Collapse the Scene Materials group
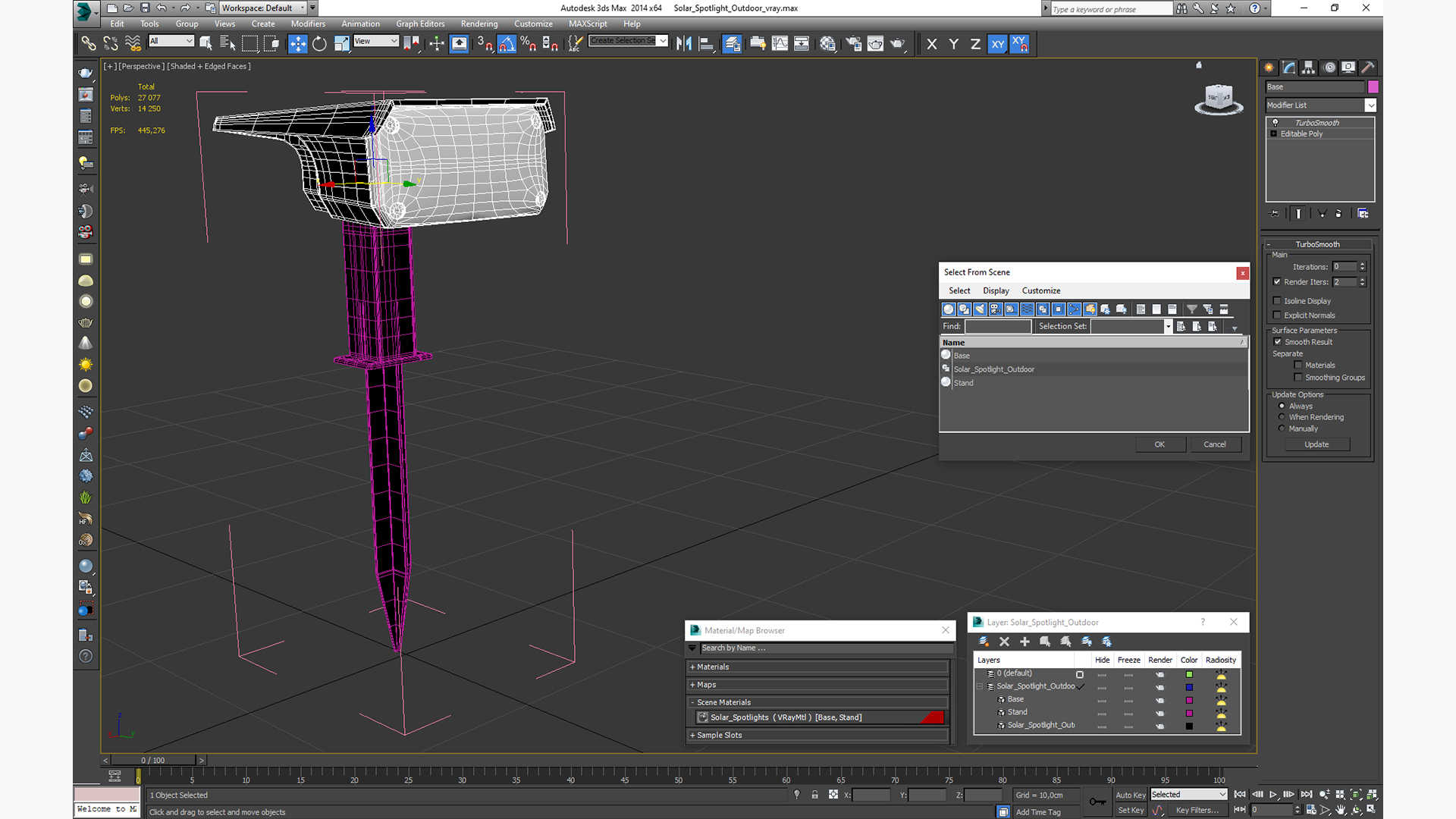Image resolution: width=1456 pixels, height=819 pixels. pos(818,702)
